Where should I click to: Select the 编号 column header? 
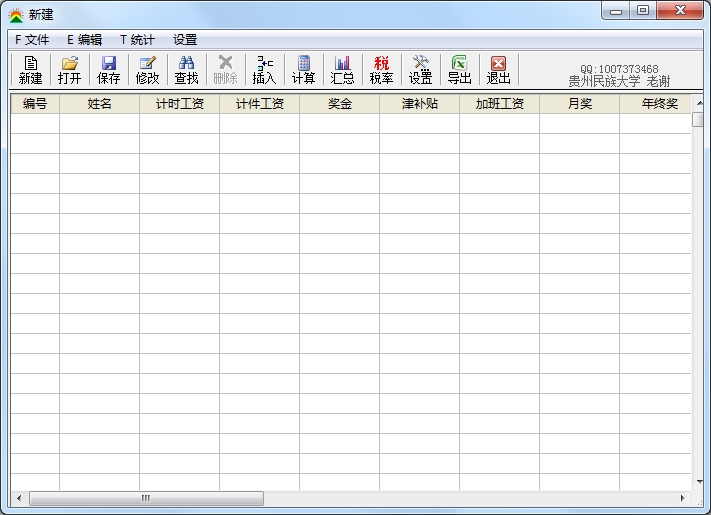(x=35, y=104)
